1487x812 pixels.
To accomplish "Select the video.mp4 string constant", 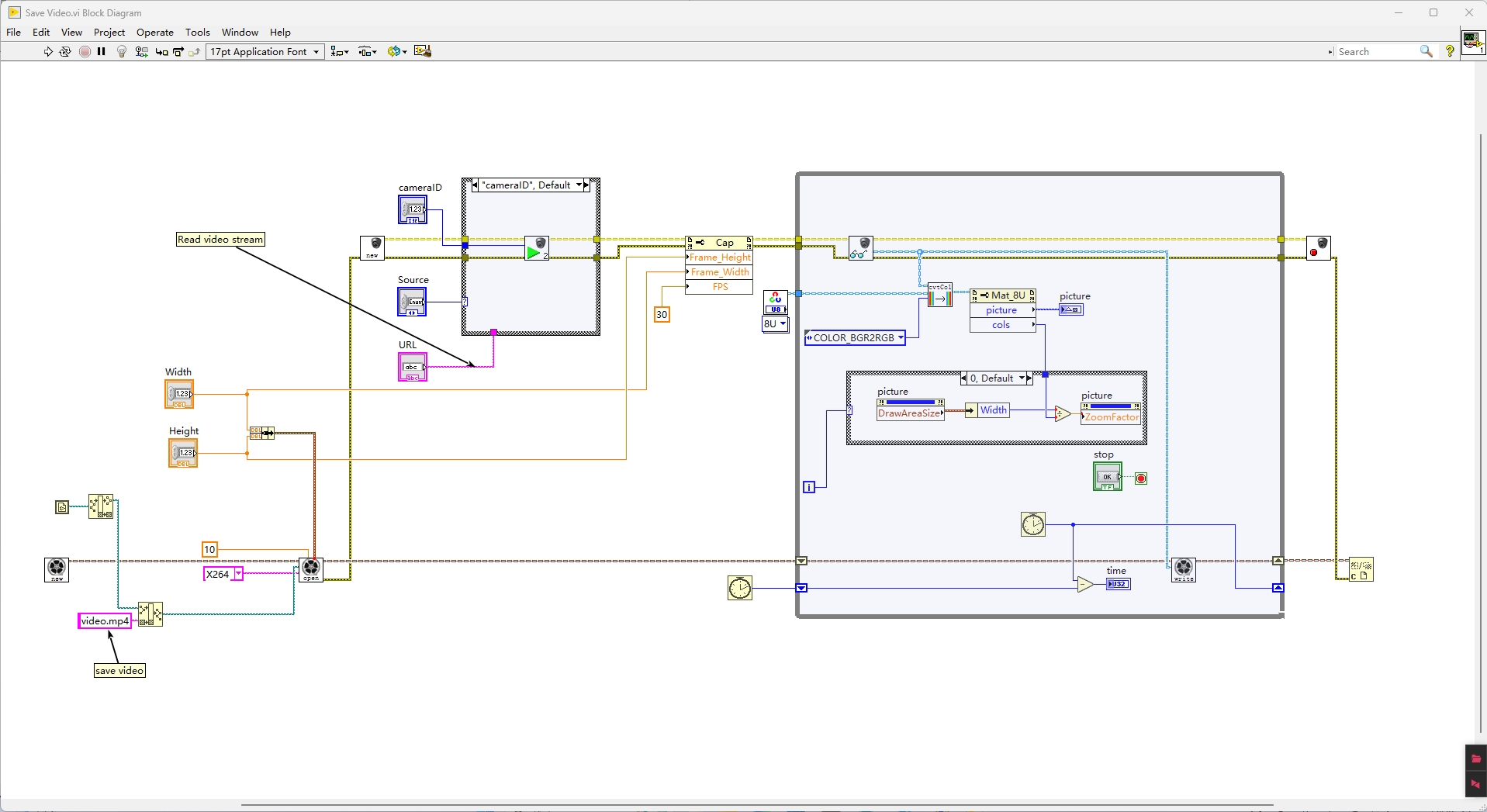I will (105, 621).
